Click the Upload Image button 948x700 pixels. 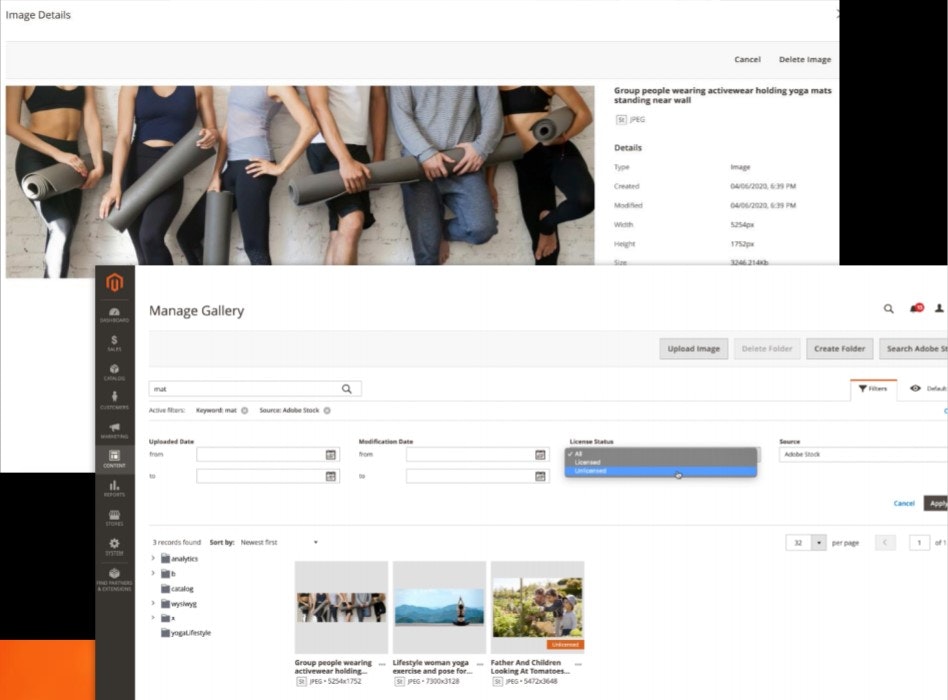click(x=693, y=349)
